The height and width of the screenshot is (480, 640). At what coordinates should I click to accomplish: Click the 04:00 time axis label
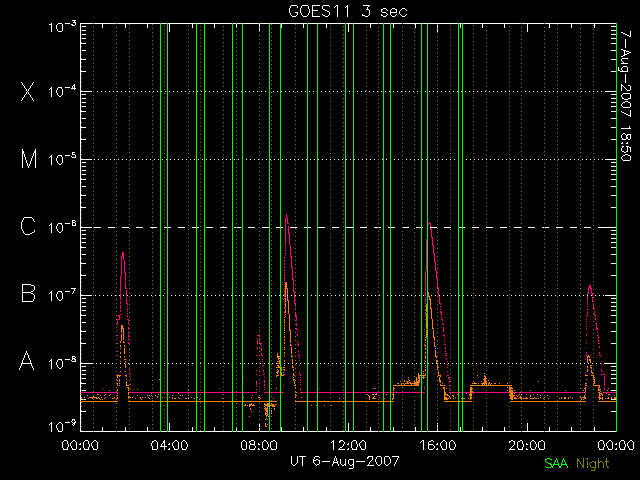tap(169, 445)
